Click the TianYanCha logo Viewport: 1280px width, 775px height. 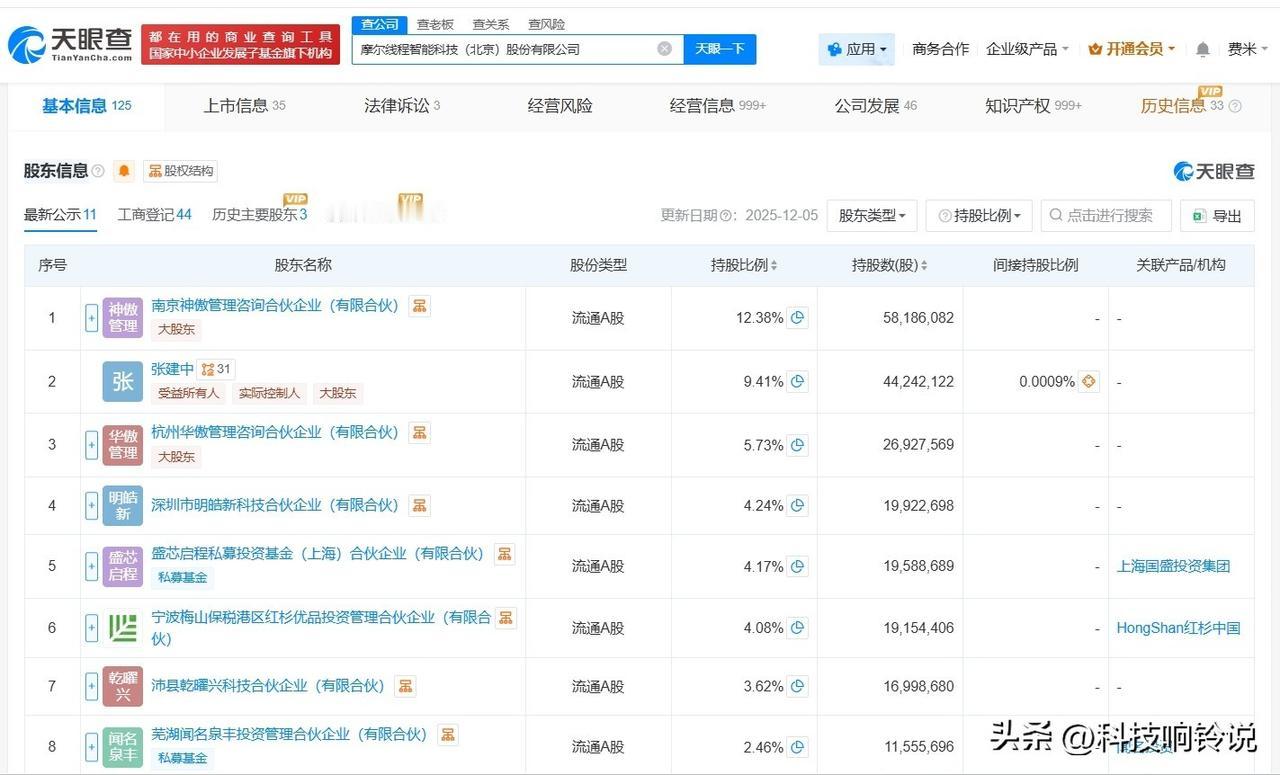[x=70, y=44]
